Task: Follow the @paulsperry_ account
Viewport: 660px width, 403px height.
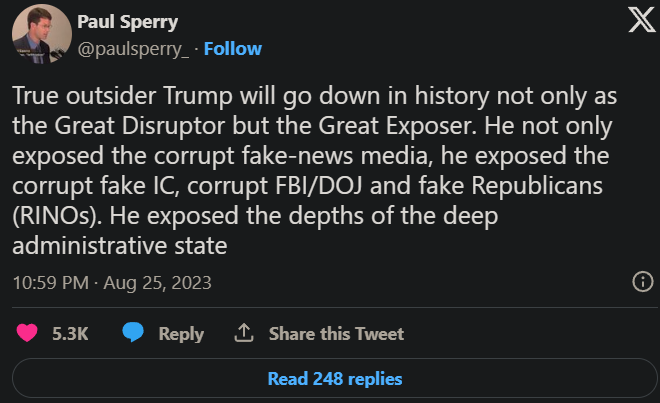Action: 232,48
